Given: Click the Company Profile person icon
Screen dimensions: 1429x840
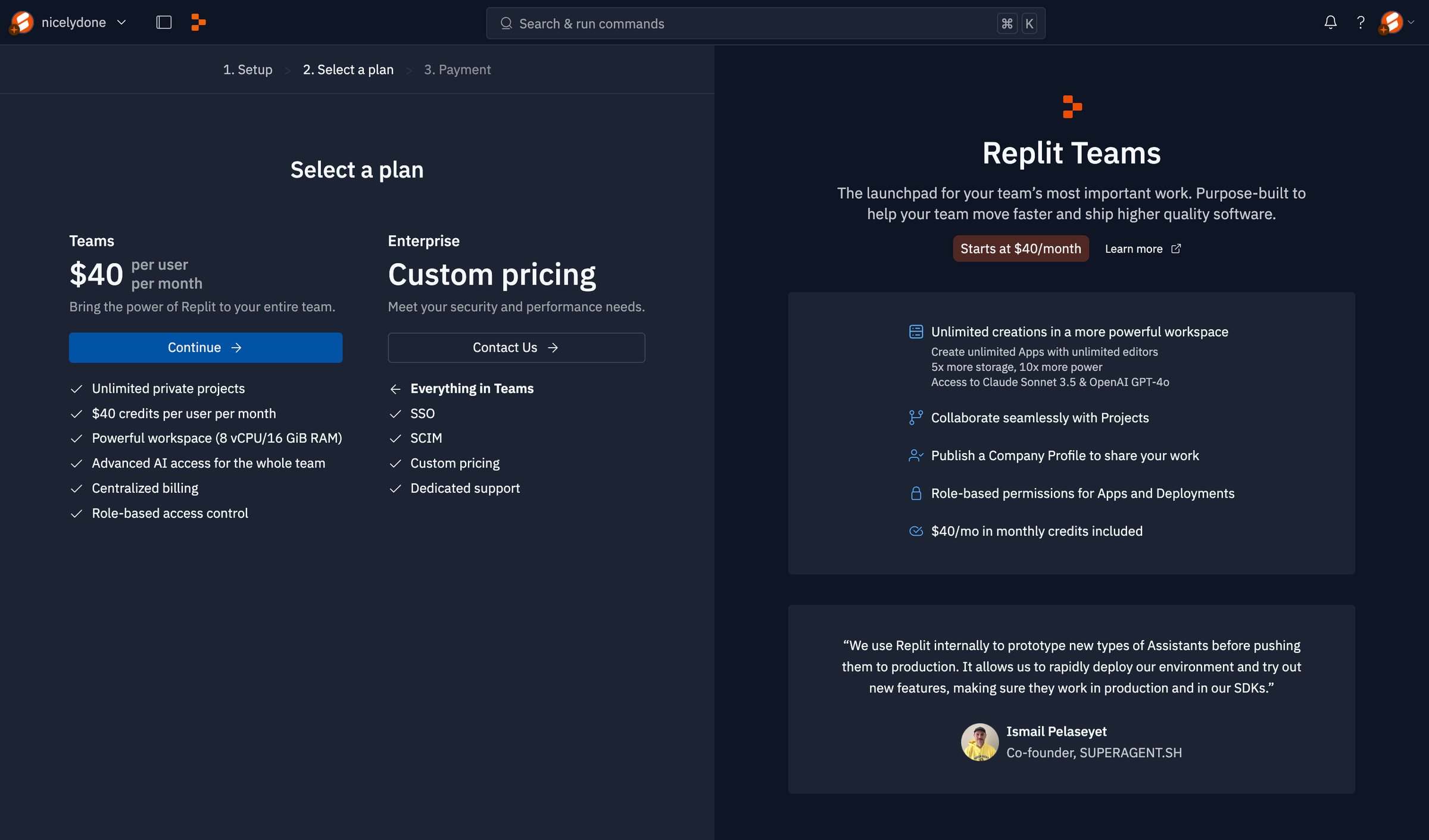Looking at the screenshot, I should click(x=916, y=455).
